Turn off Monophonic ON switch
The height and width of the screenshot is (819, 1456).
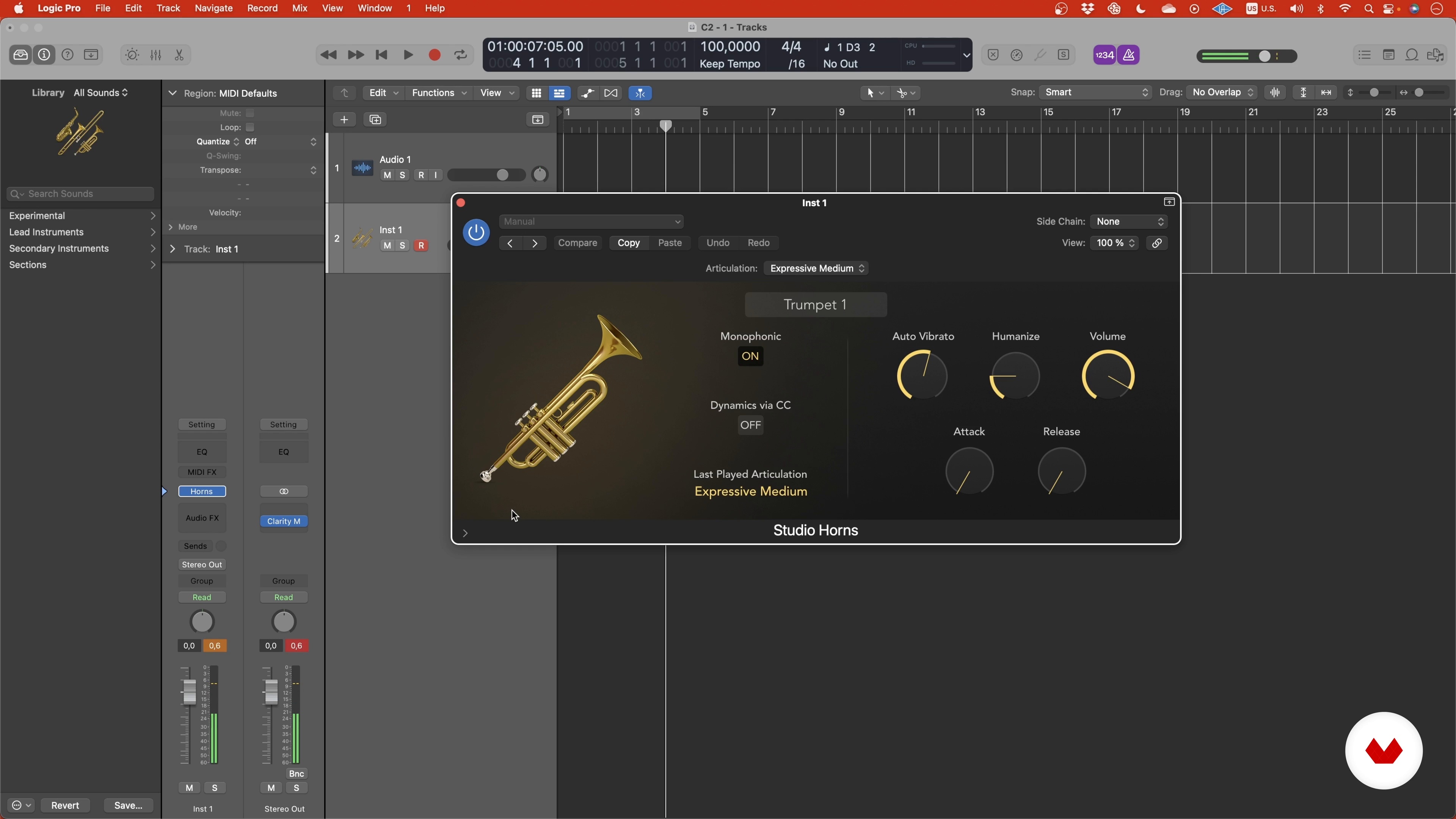tap(750, 356)
